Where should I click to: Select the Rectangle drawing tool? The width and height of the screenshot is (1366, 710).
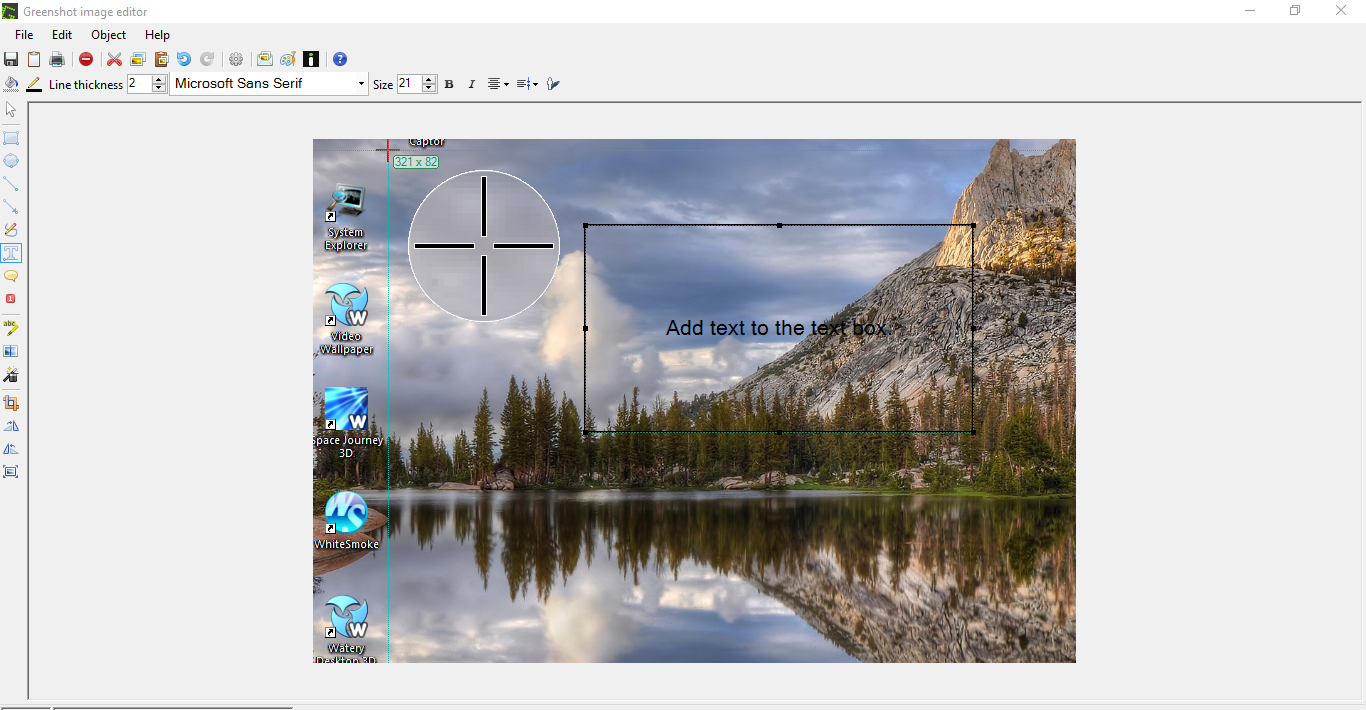pyautogui.click(x=11, y=137)
